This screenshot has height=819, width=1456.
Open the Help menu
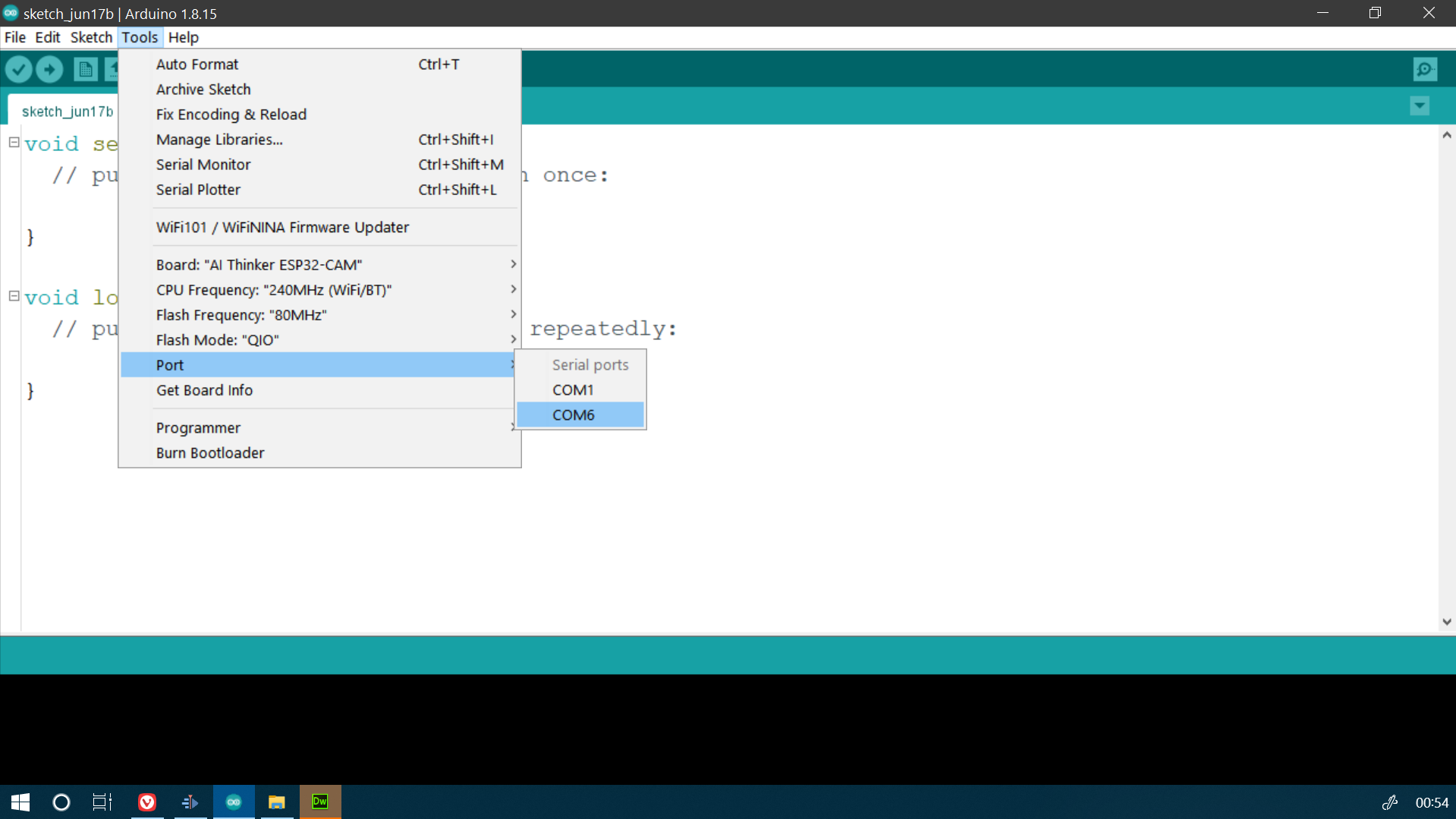(183, 37)
